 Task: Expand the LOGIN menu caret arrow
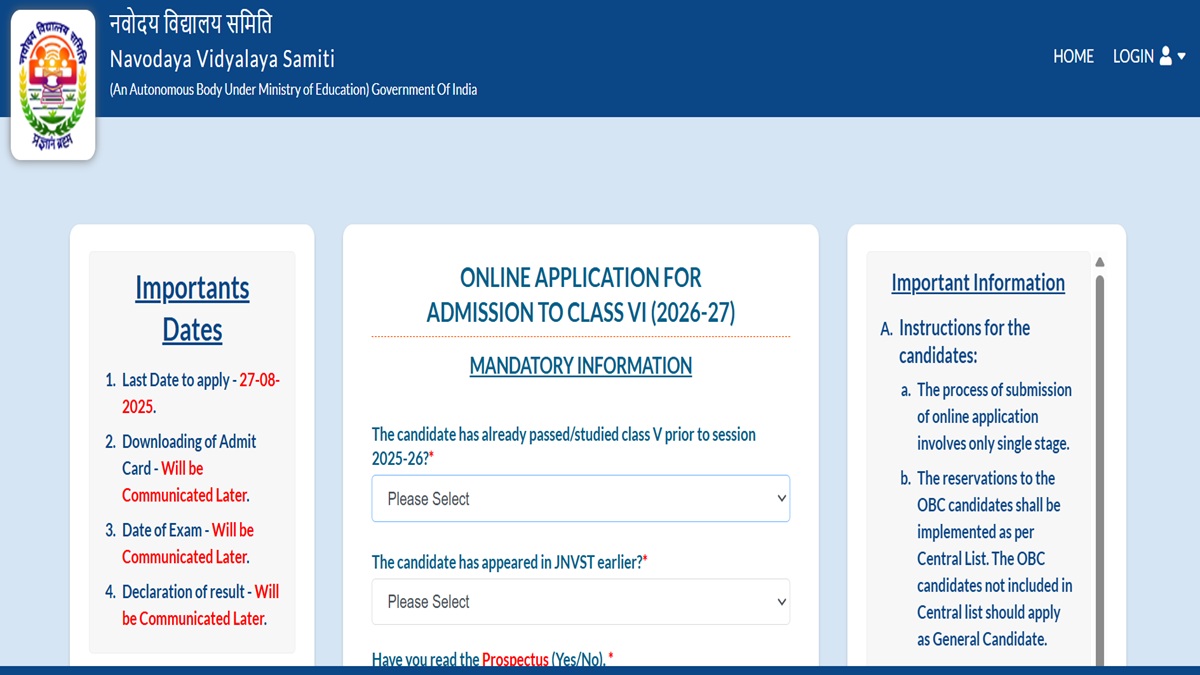[1182, 57]
